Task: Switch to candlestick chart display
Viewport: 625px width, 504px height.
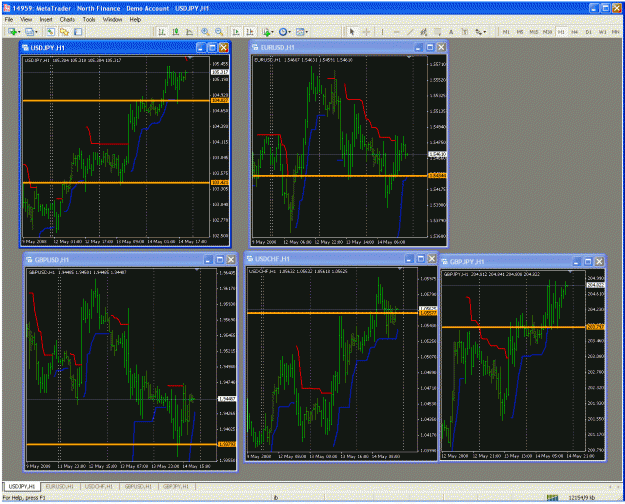Action: pyautogui.click(x=175, y=32)
